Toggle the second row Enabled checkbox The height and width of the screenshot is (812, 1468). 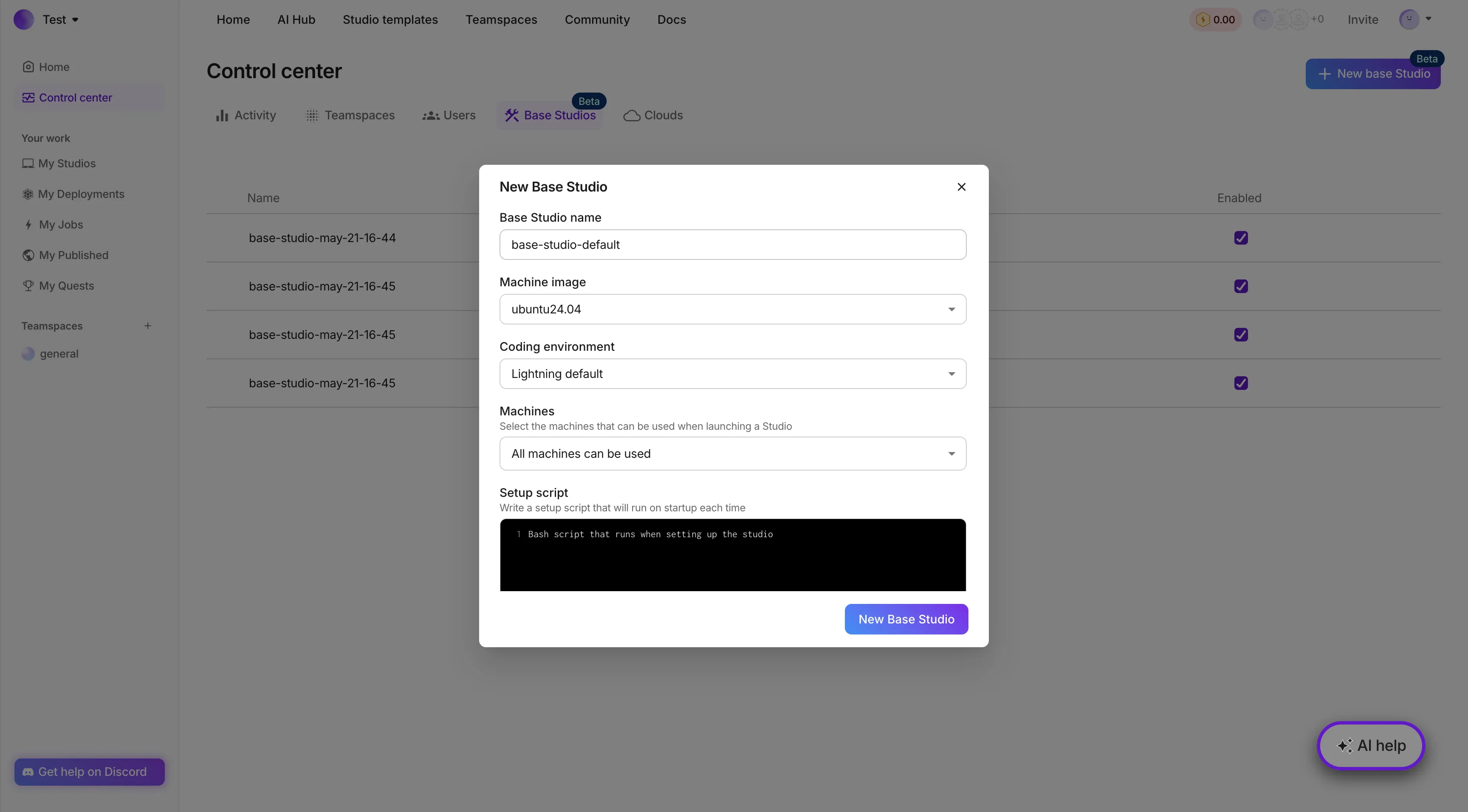[x=1241, y=286]
